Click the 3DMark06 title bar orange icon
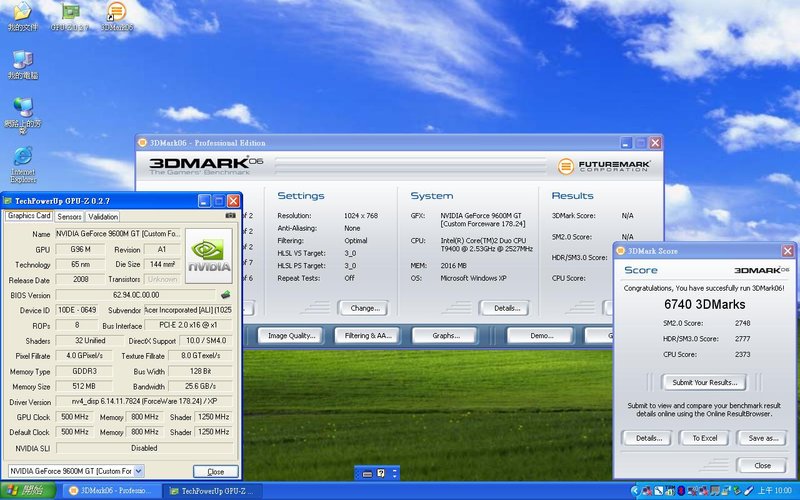Viewport: 800px width, 500px height. pos(142,143)
